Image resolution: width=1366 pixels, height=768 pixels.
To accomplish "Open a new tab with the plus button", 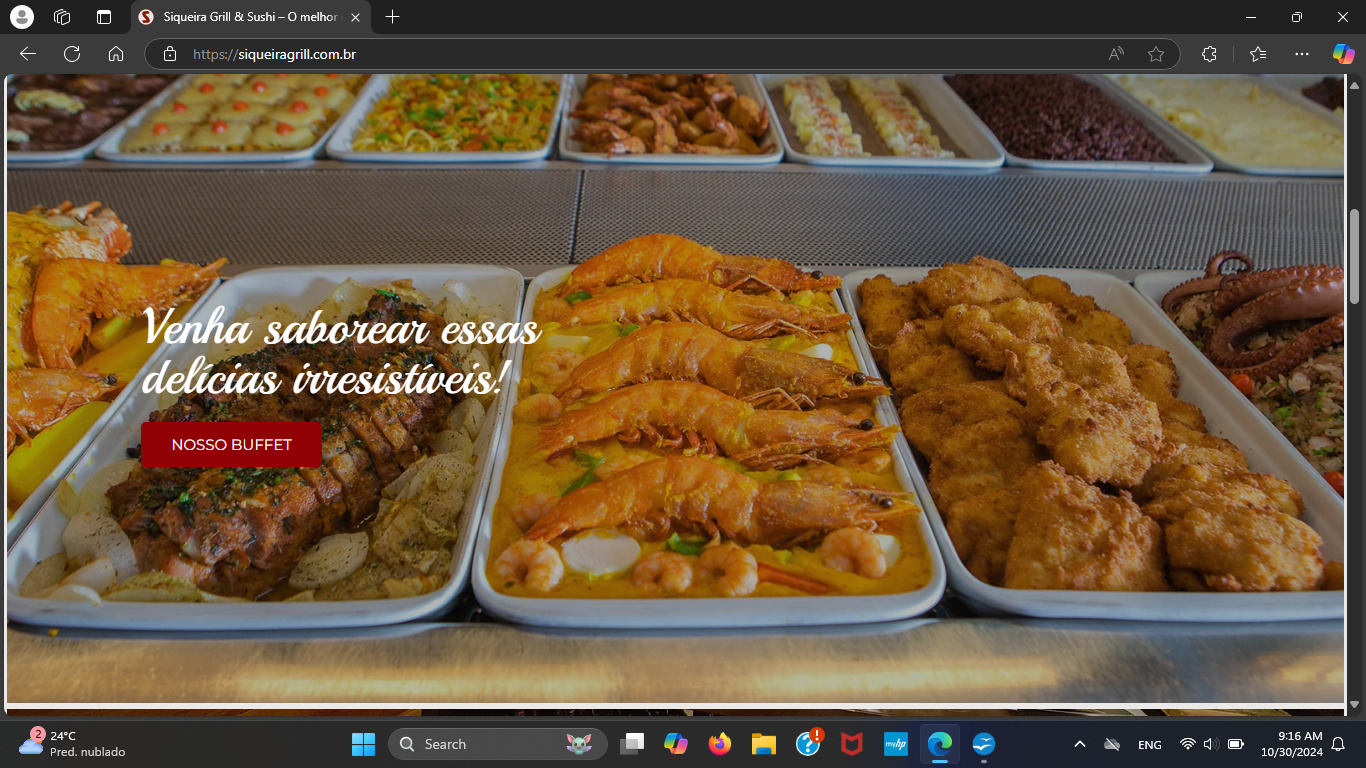I will pos(393,17).
